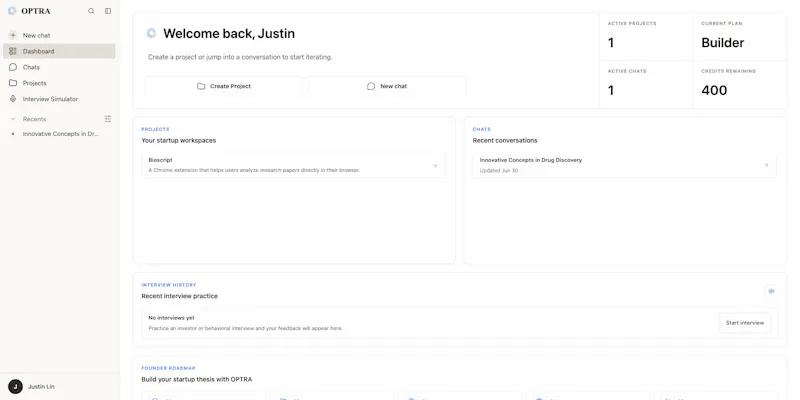Open the Recents filter options icon
The image size is (800, 400).
tap(108, 119)
